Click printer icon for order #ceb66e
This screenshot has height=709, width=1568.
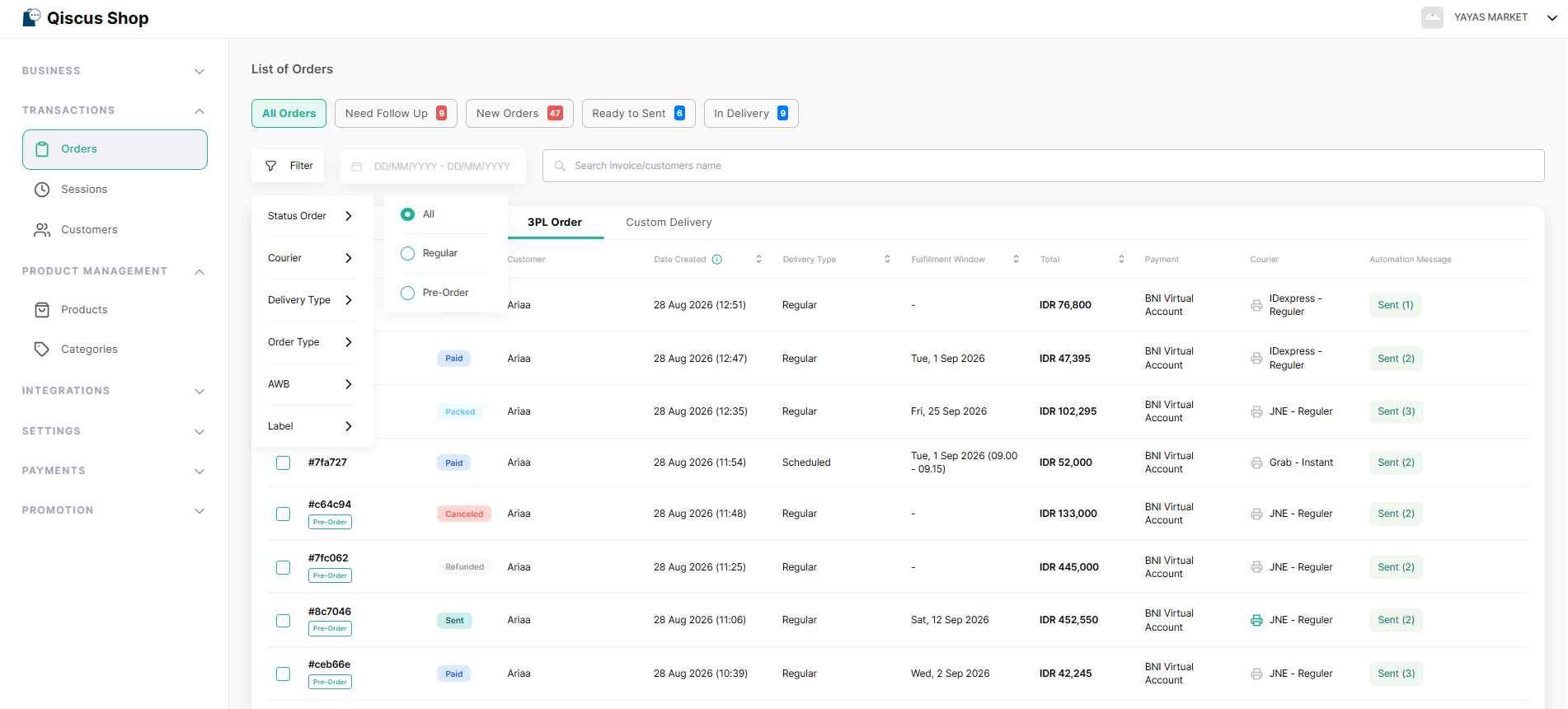tap(1256, 674)
